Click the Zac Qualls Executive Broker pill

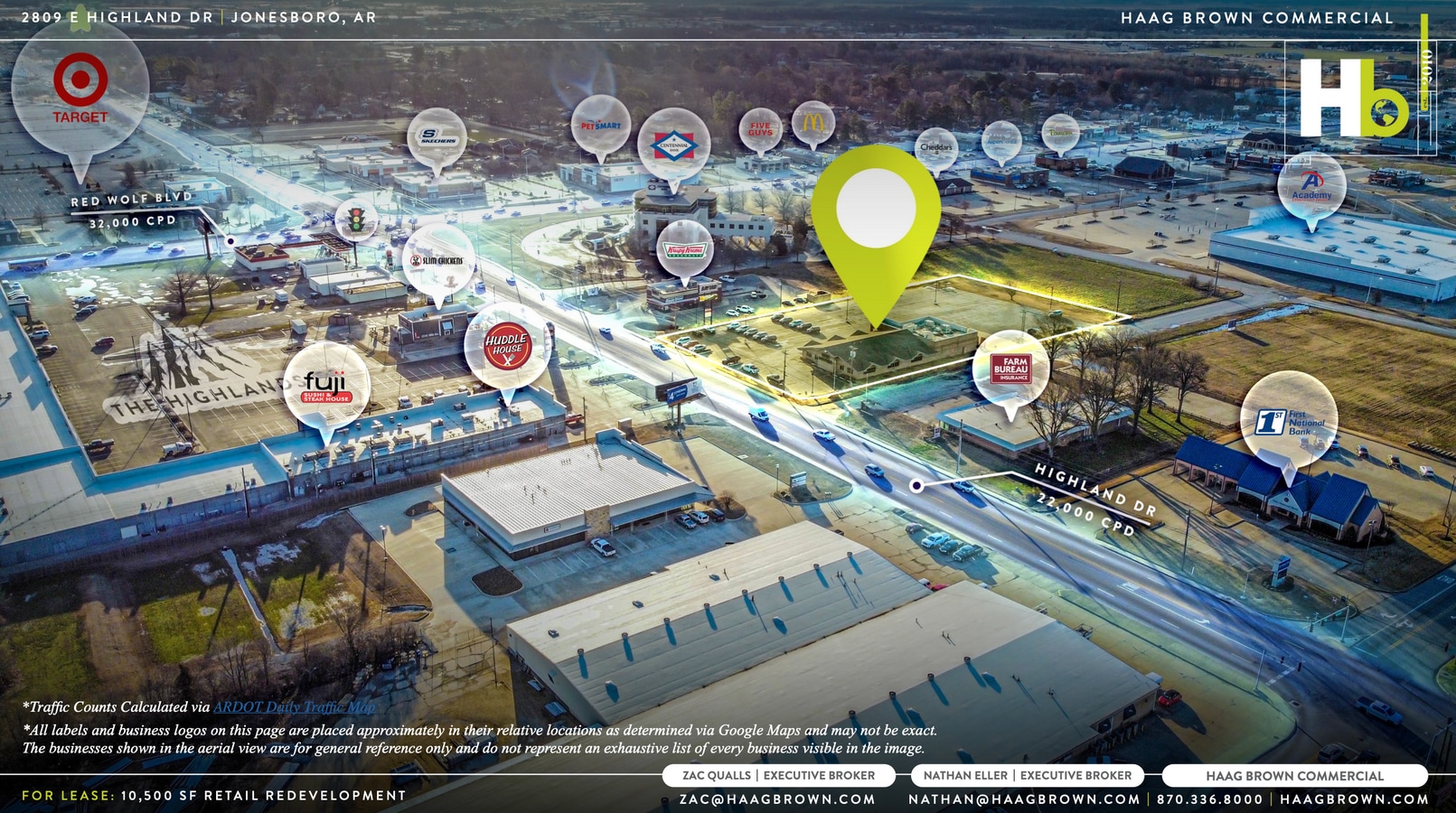[778, 775]
